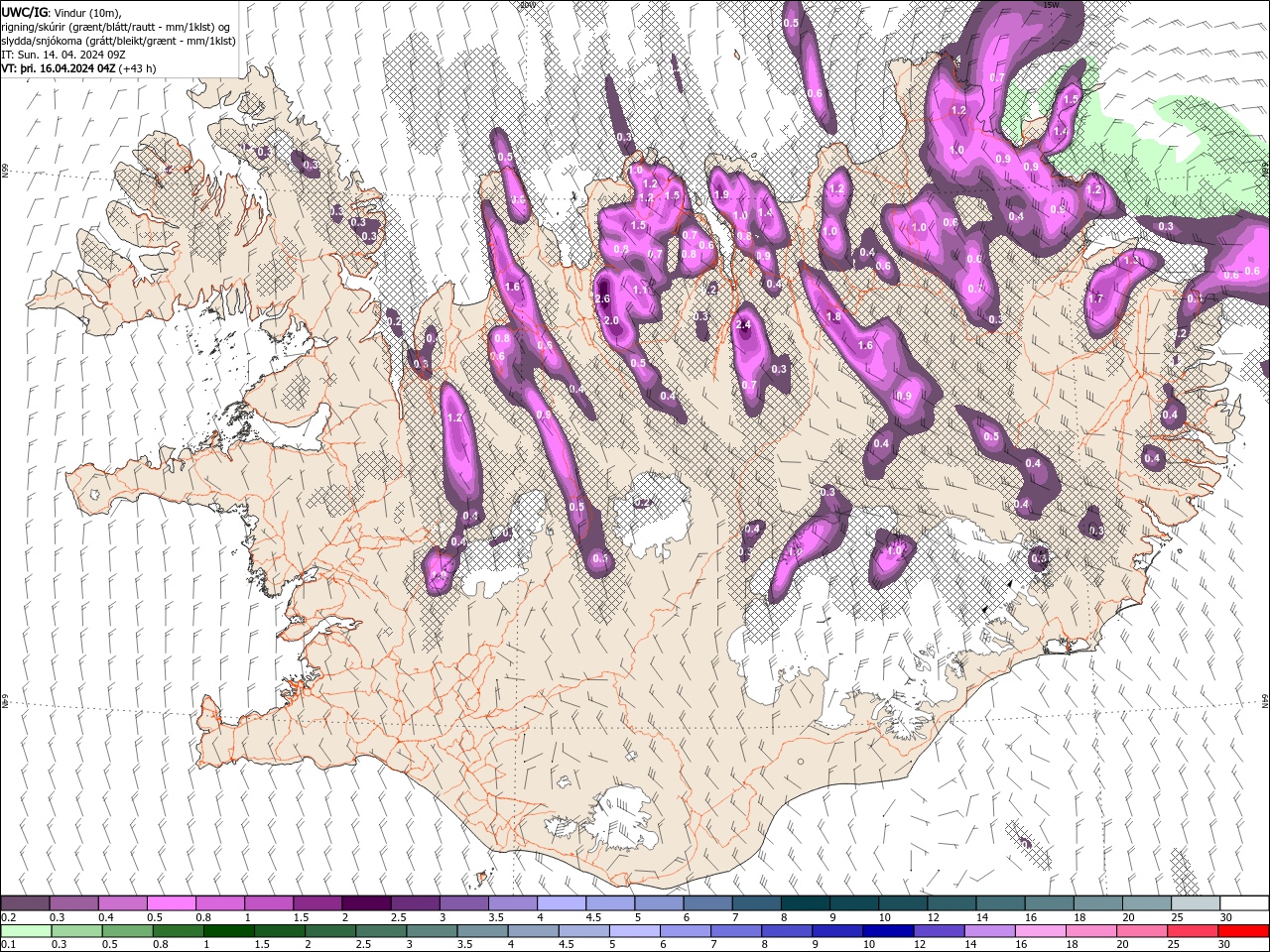This screenshot has width=1270, height=952.
Task: Click the 'rigning/skúrir (grænt/blátt/rautt - mm/1klst) og' line
Action: [x=116, y=27]
